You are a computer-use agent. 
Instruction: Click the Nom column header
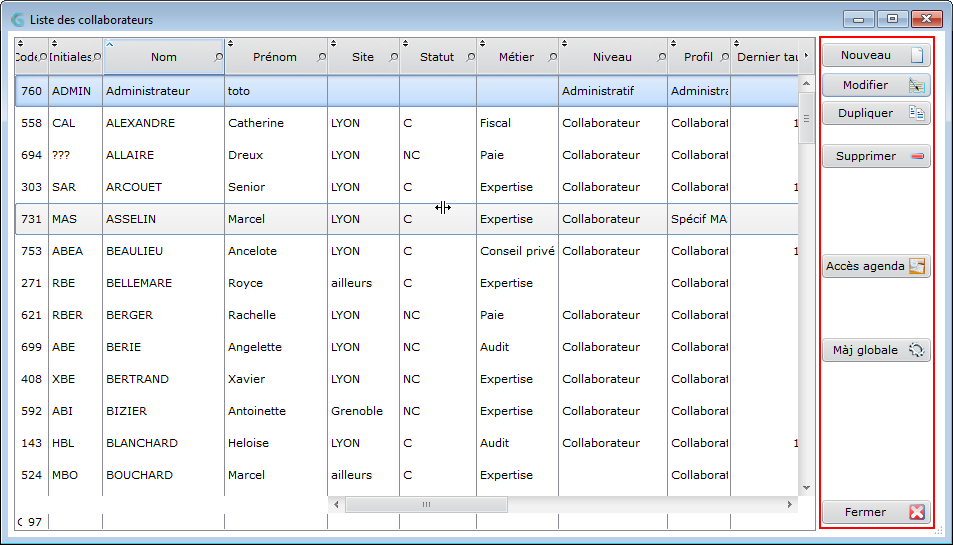(x=163, y=57)
